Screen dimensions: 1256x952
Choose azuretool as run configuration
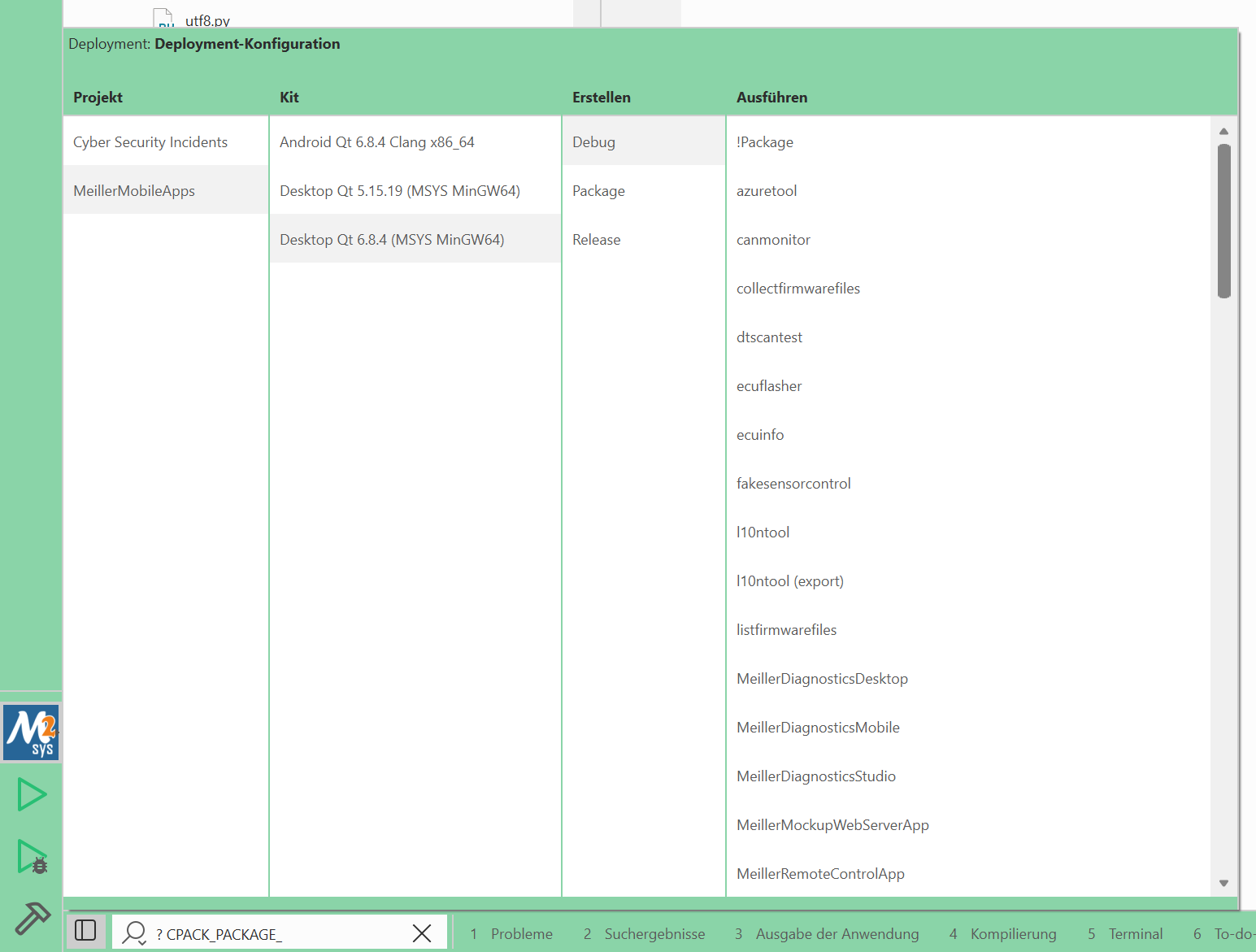click(766, 191)
